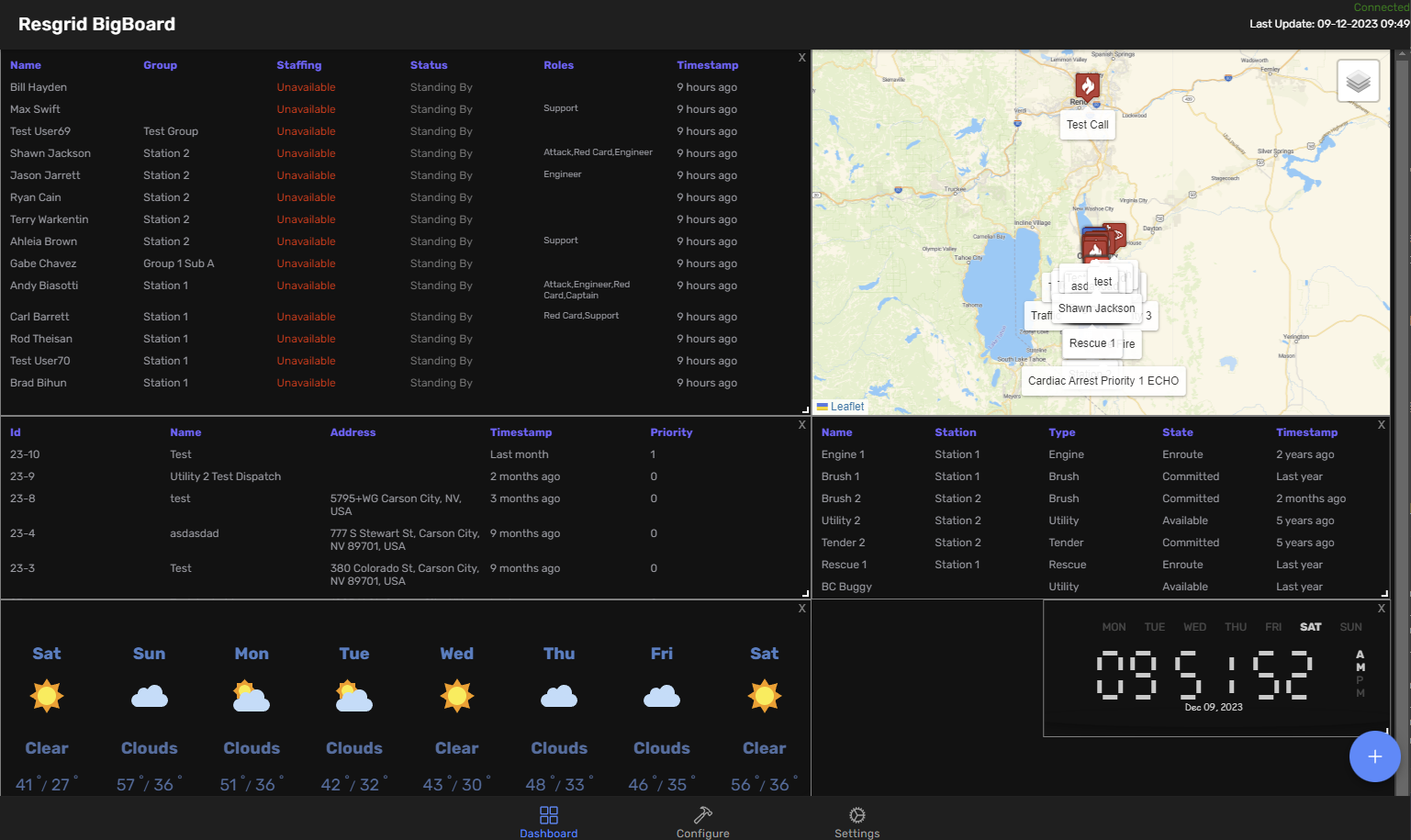Click the Staffing column header
This screenshot has height=840, width=1411.
(x=299, y=65)
